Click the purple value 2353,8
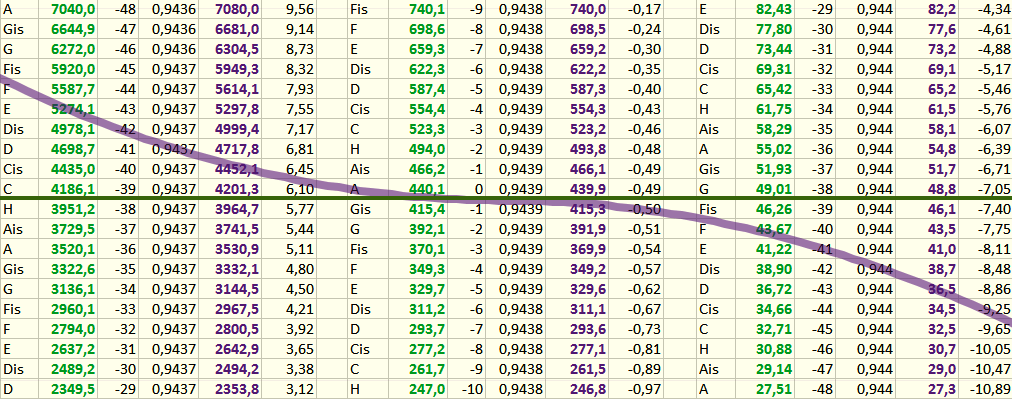This screenshot has height=399, width=1012. pos(238,389)
